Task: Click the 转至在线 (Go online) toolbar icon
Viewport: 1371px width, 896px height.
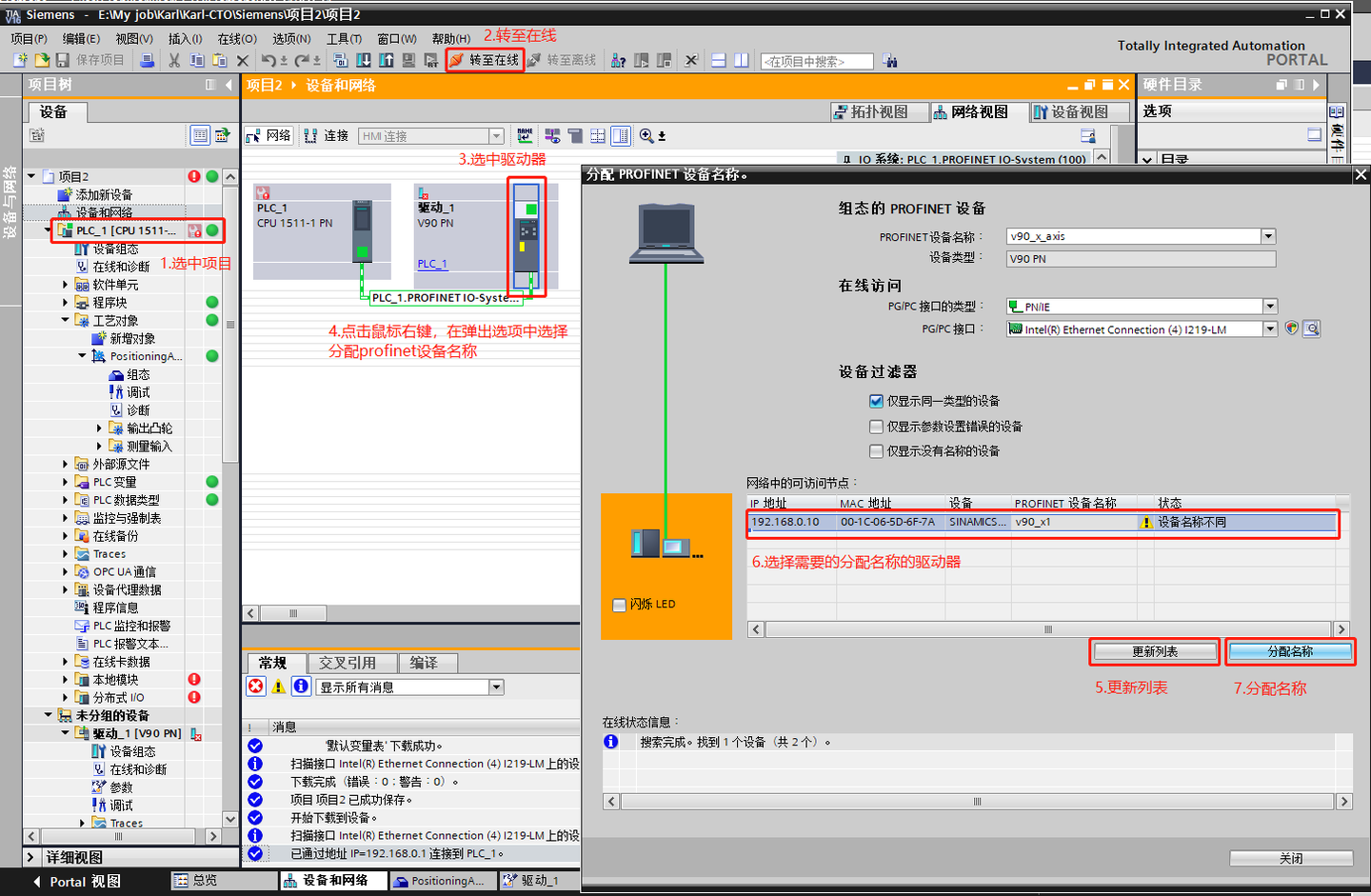Action: (x=486, y=59)
